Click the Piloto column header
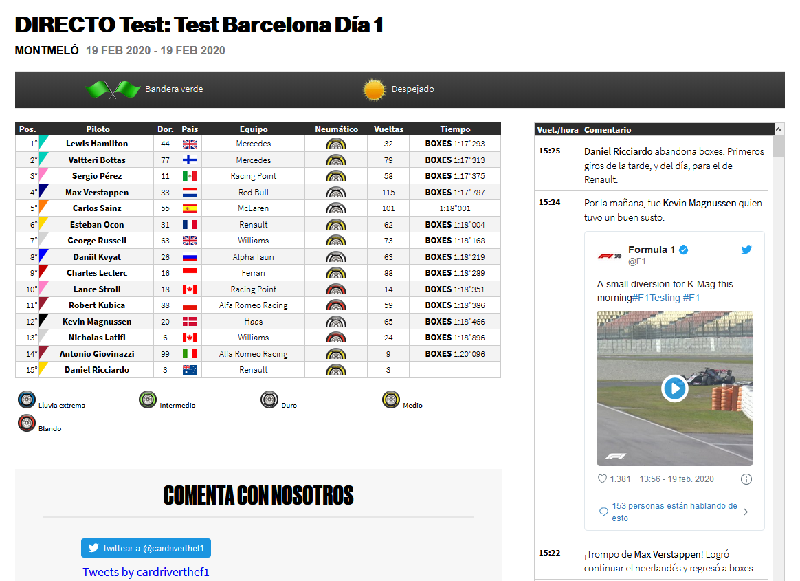The height and width of the screenshot is (581, 800). (x=98, y=129)
